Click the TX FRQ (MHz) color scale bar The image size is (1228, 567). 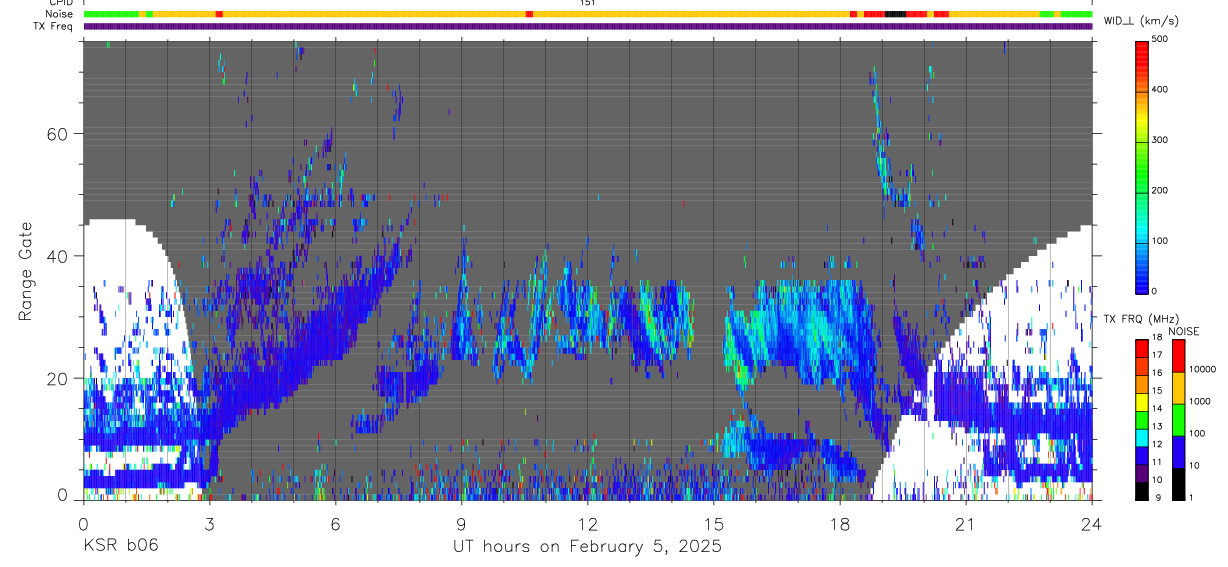[x=1141, y=419]
